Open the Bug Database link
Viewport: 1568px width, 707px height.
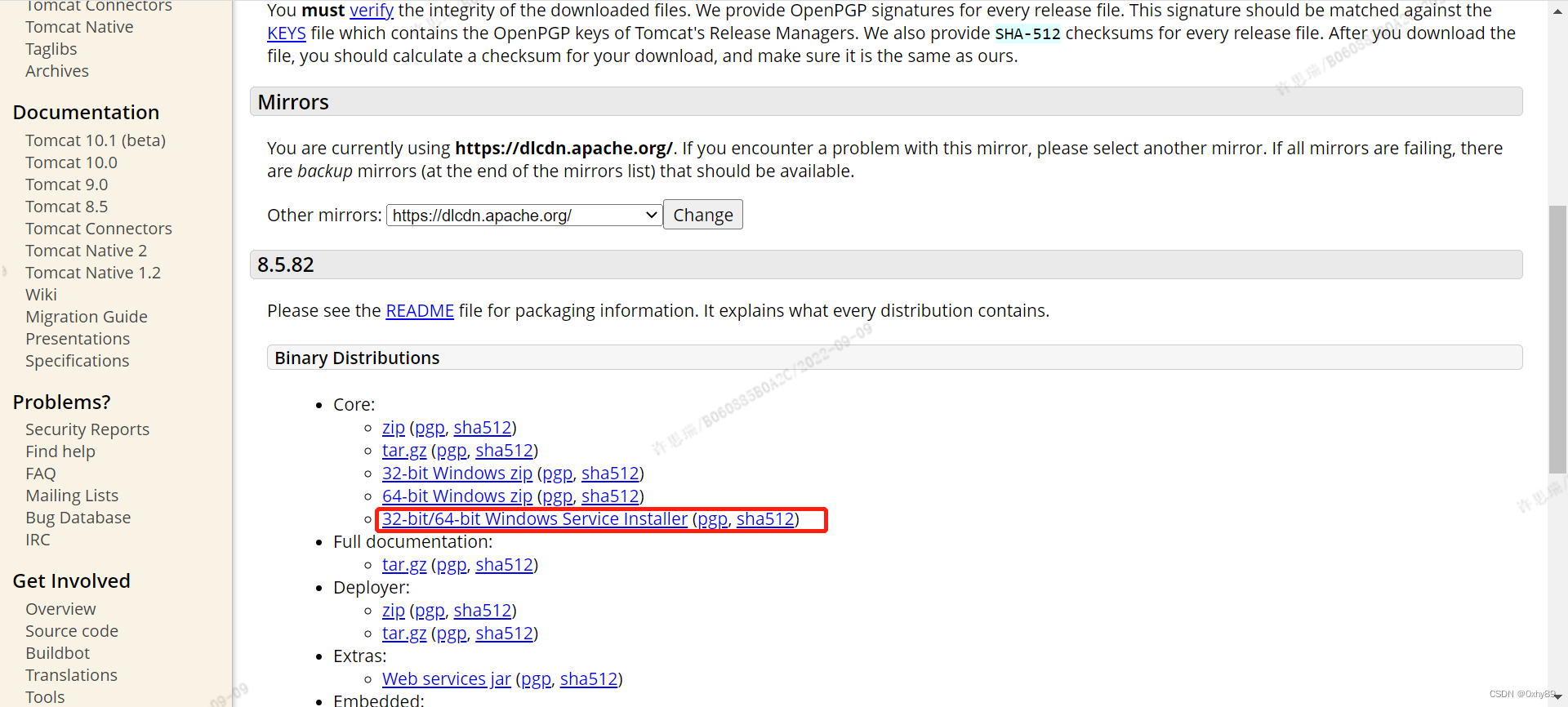78,518
